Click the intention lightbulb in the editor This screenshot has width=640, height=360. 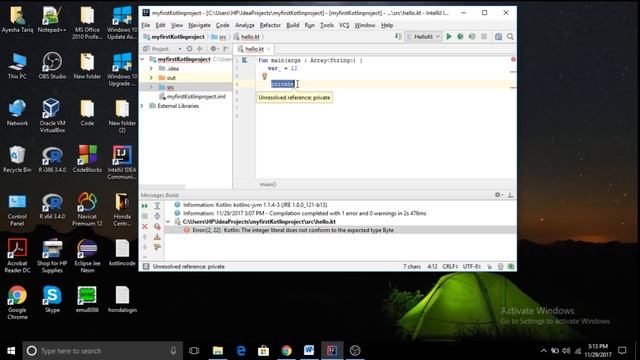(264, 76)
